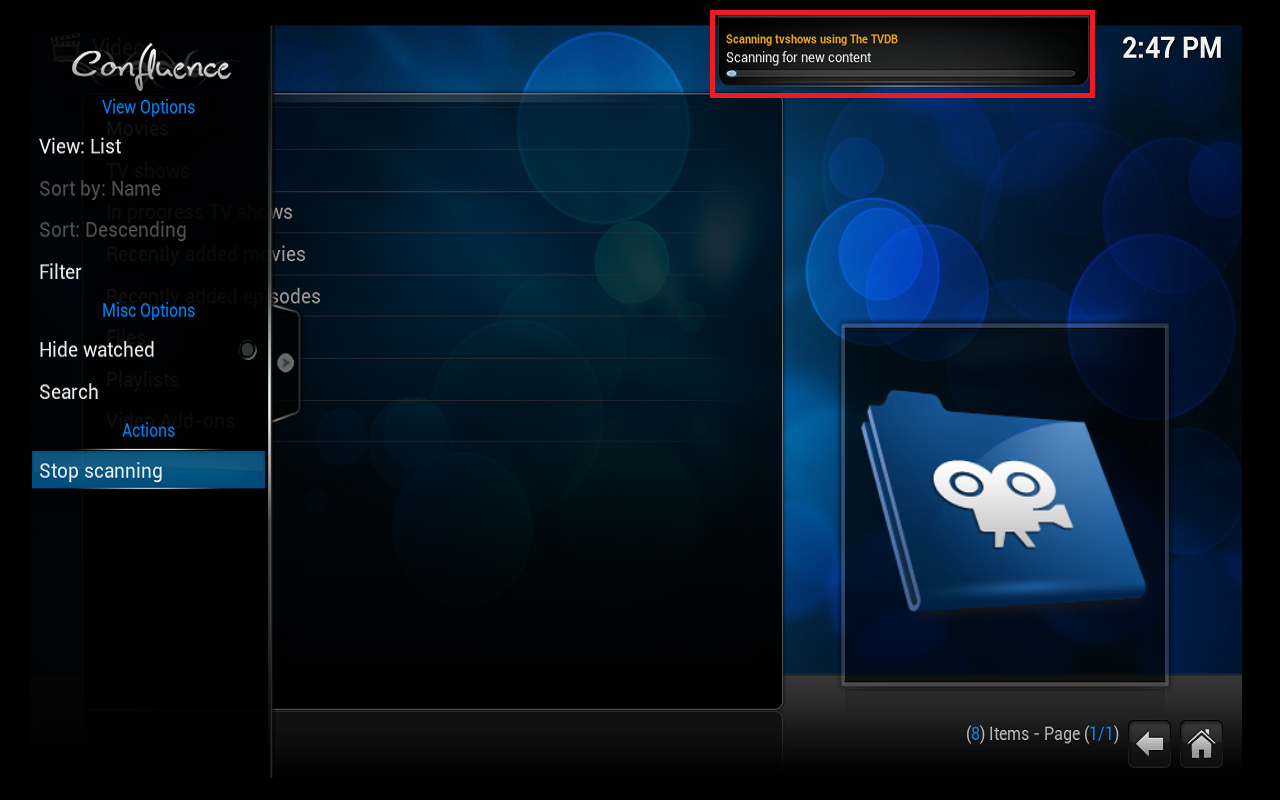Change the View: List setting
Screen dimensions: 1280x800
point(148,146)
